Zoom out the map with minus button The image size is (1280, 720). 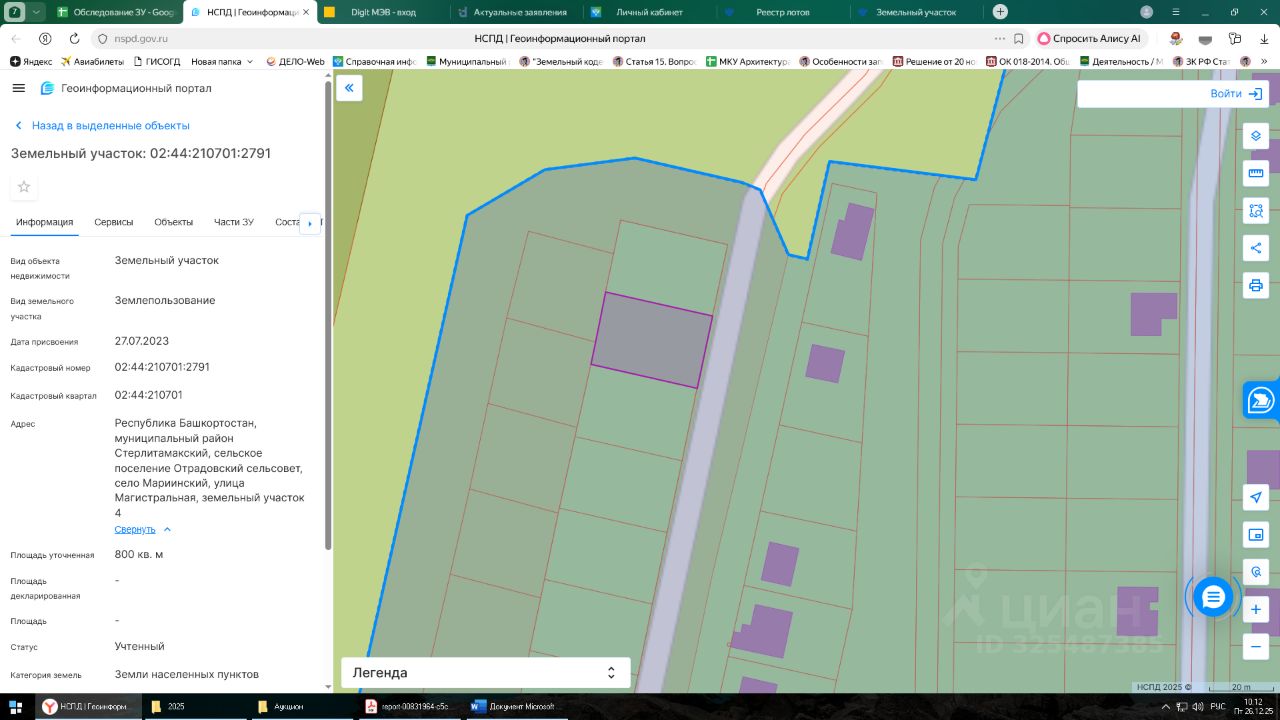coord(1256,646)
